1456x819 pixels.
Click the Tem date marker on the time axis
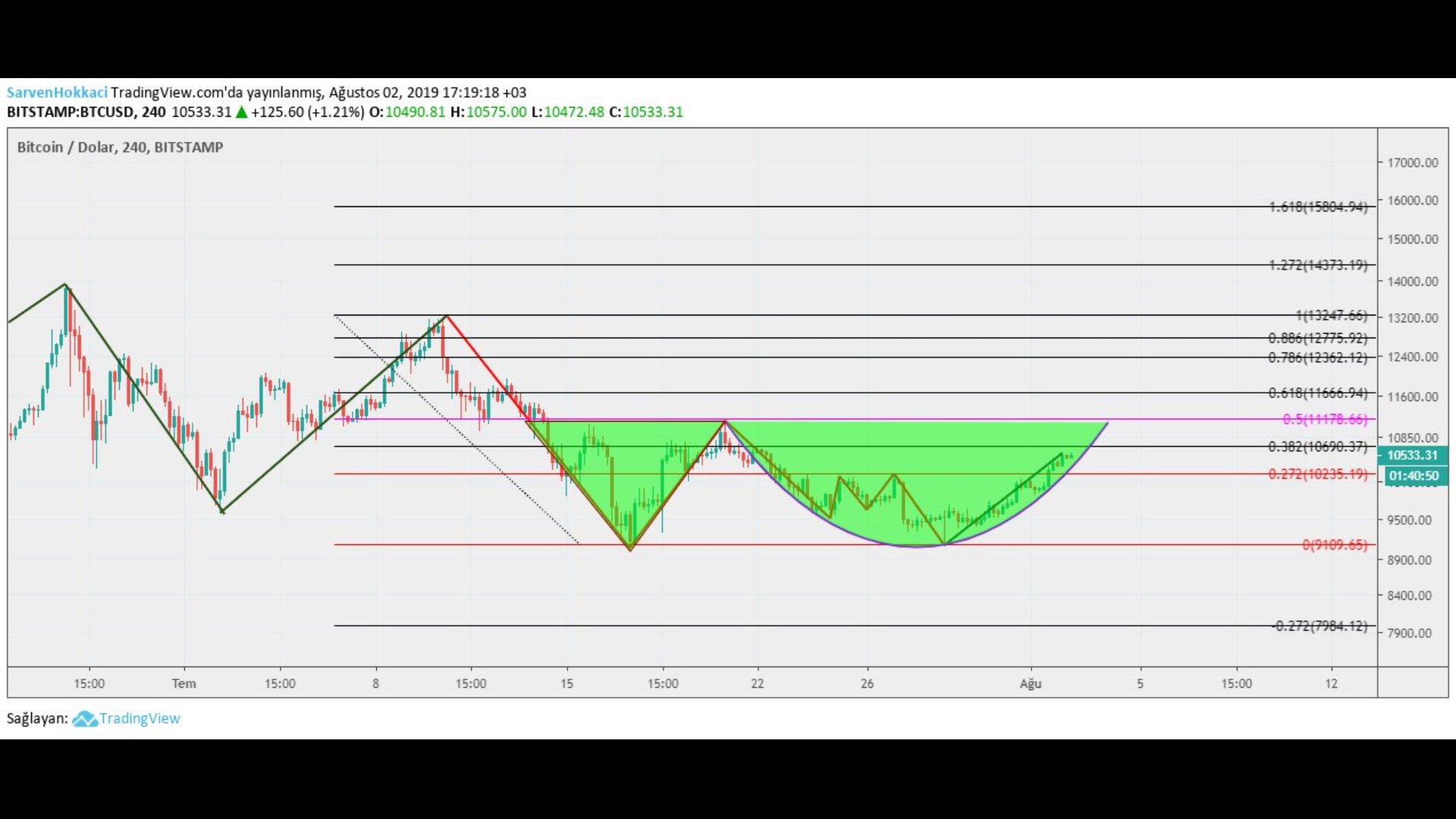[x=184, y=683]
